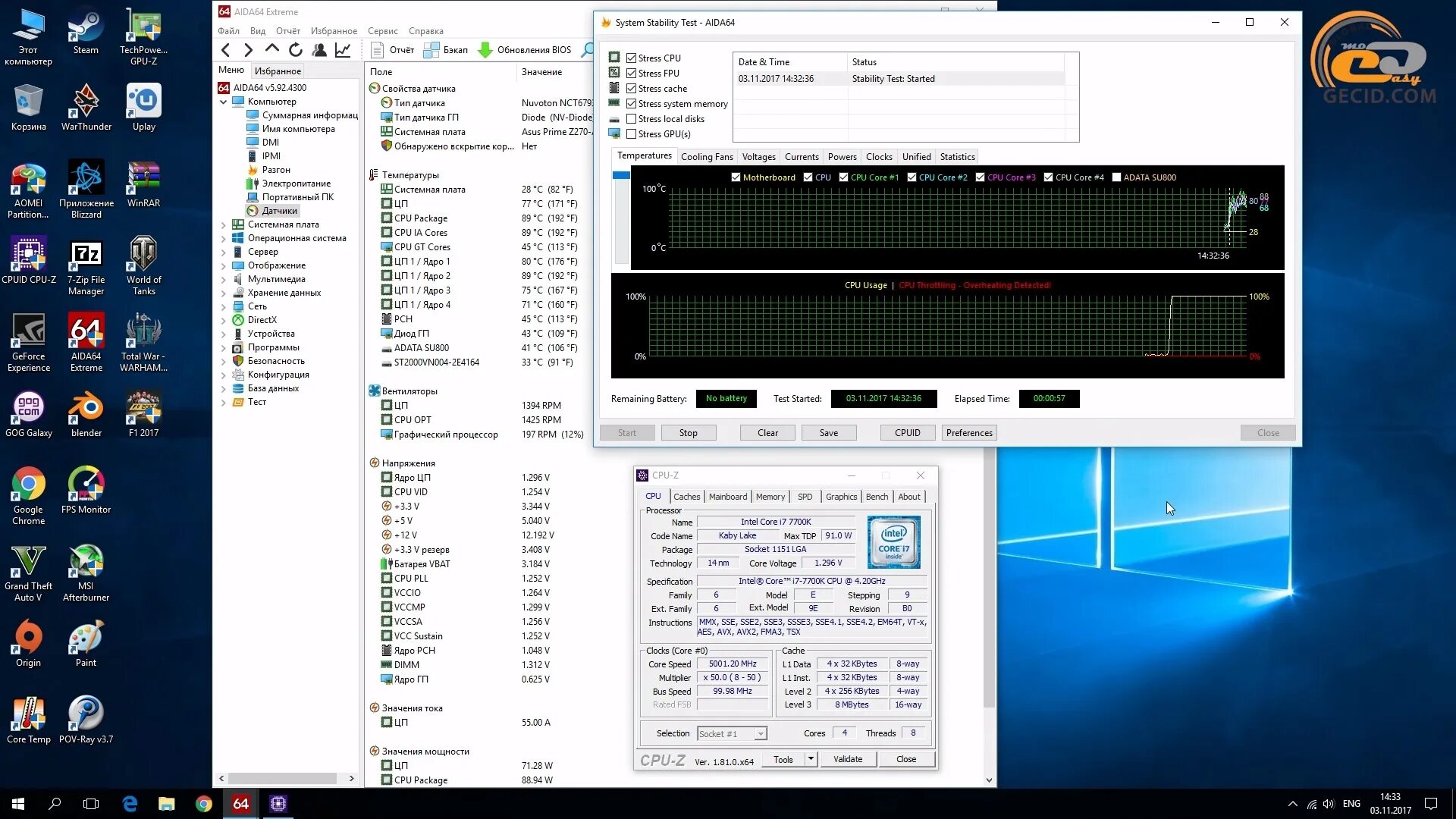The width and height of the screenshot is (1456, 819).
Task: Click CPUID button in stability test
Action: 908,433
